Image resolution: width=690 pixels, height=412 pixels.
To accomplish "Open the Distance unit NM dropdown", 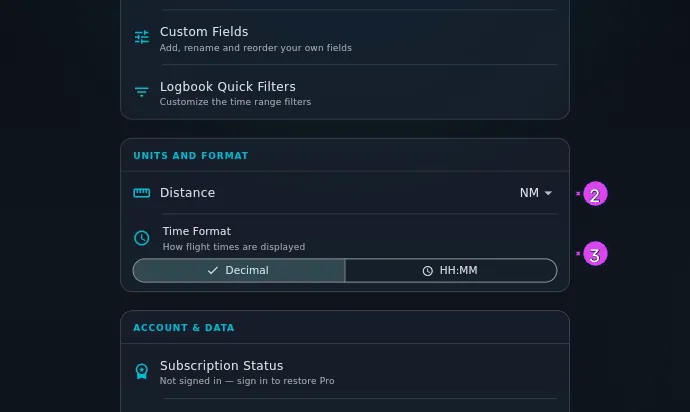I will (x=536, y=193).
